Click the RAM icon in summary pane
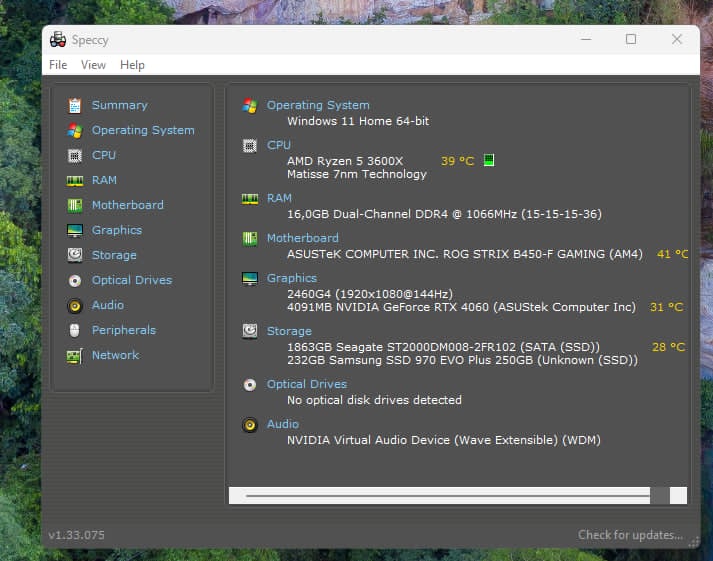 [250, 199]
